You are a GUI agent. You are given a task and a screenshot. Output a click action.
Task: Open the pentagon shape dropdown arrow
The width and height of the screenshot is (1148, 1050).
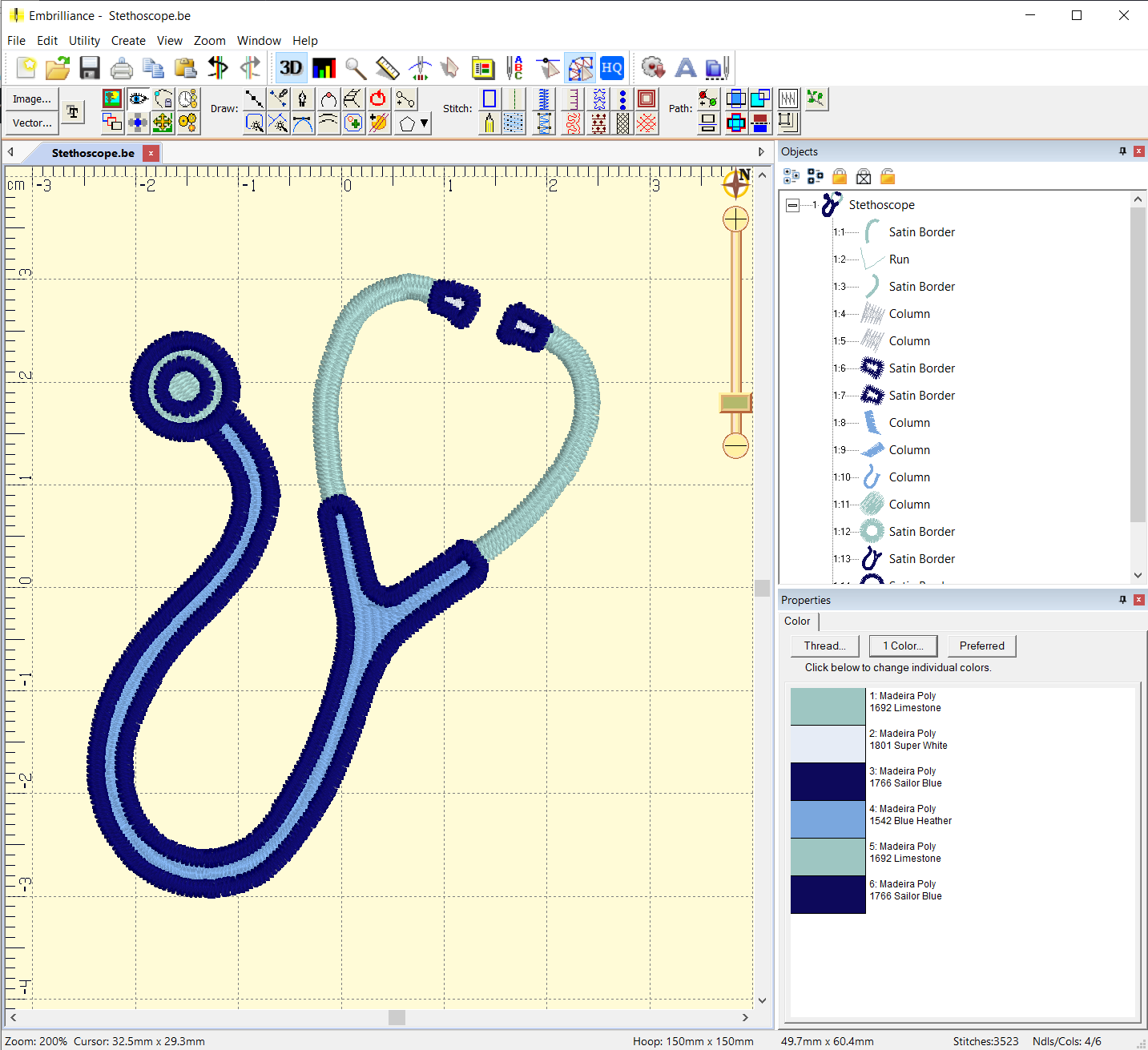pyautogui.click(x=425, y=123)
